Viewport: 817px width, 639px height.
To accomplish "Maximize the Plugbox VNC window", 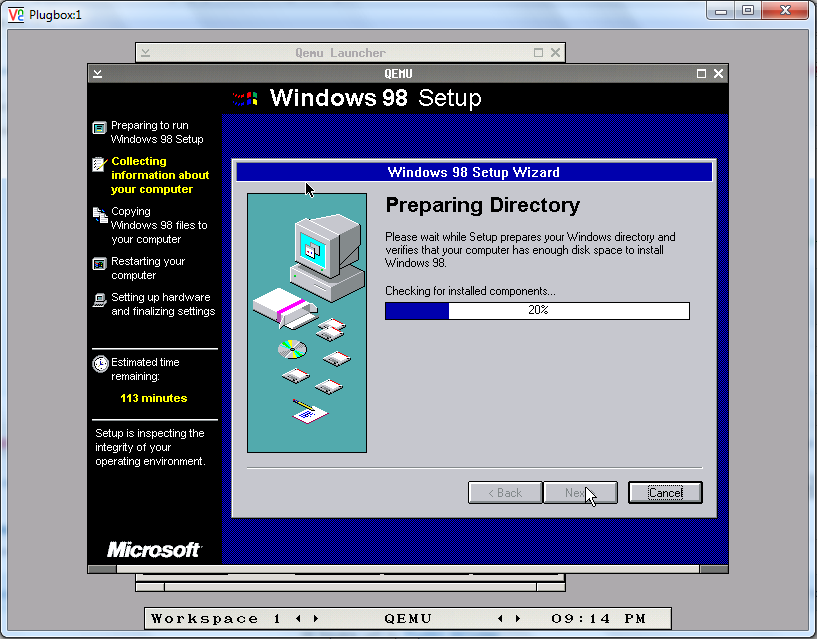I will [748, 11].
